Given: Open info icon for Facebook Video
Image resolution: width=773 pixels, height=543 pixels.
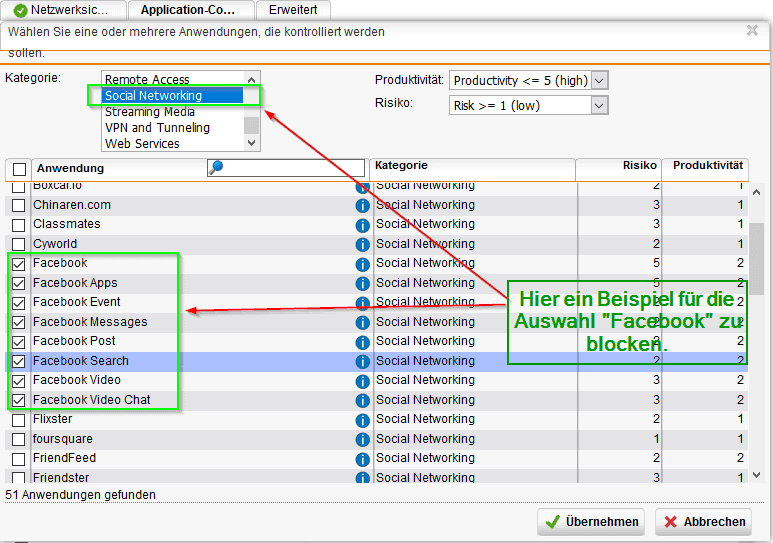Looking at the screenshot, I should point(362,381).
